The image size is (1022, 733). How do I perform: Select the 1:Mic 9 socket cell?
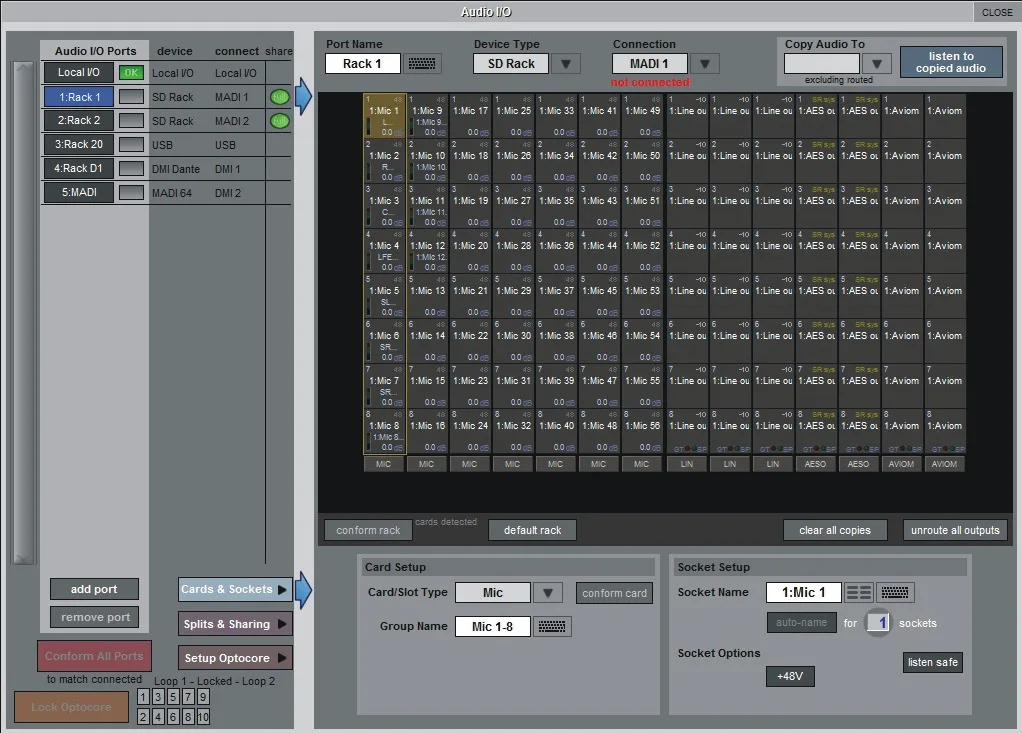(x=428, y=116)
